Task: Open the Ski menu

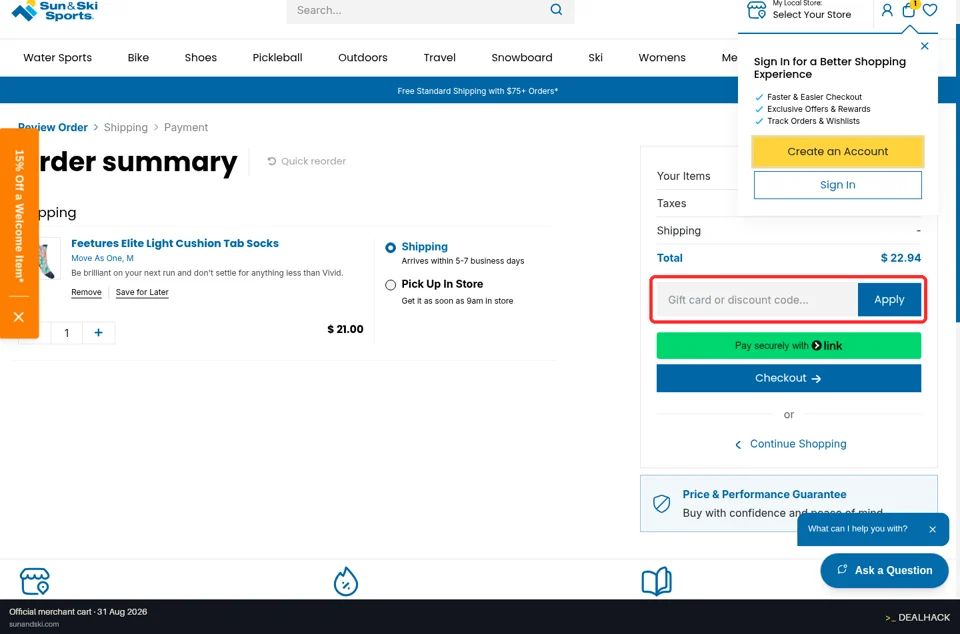Action: click(596, 58)
